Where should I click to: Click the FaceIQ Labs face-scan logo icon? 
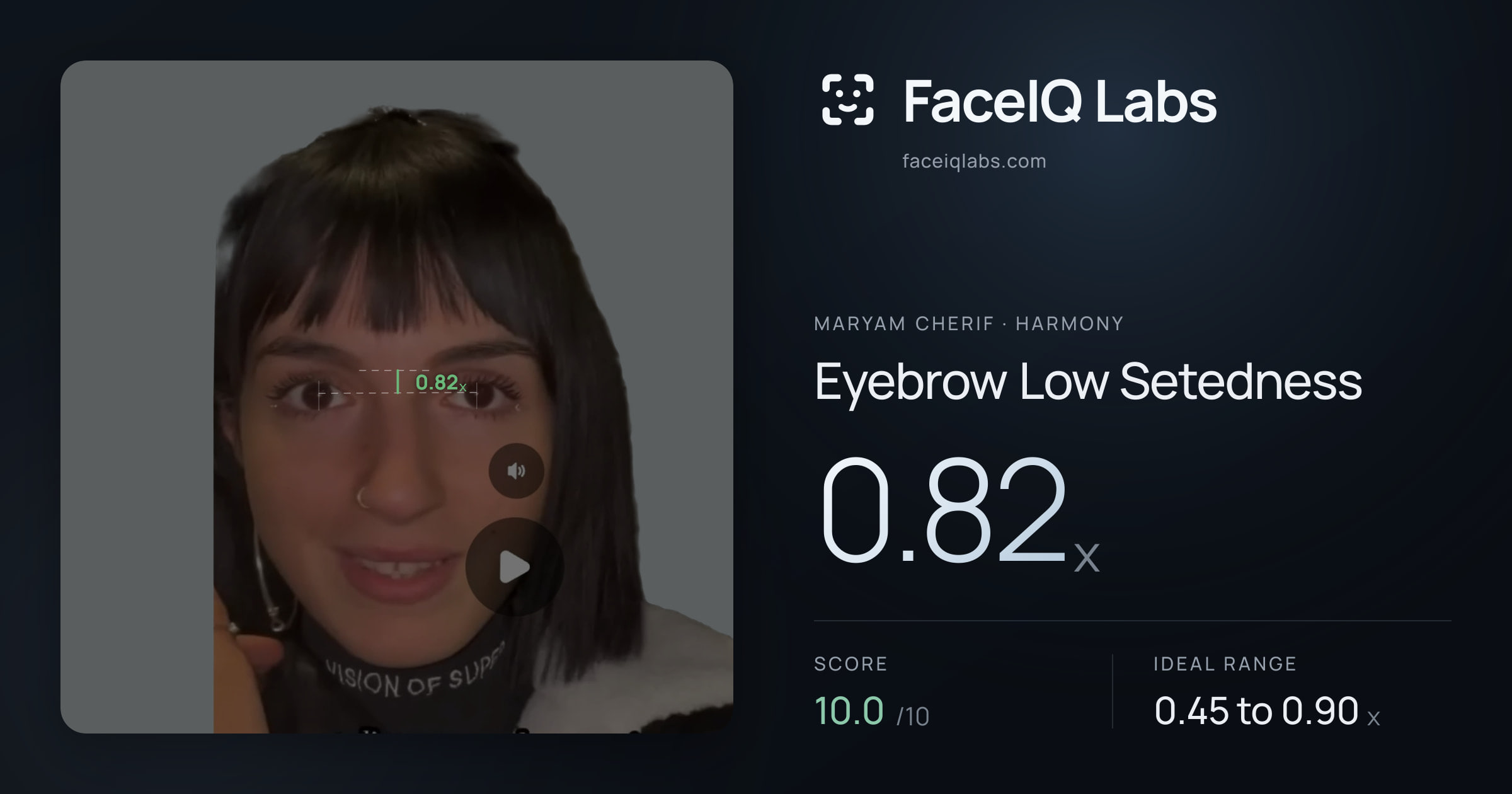click(848, 100)
